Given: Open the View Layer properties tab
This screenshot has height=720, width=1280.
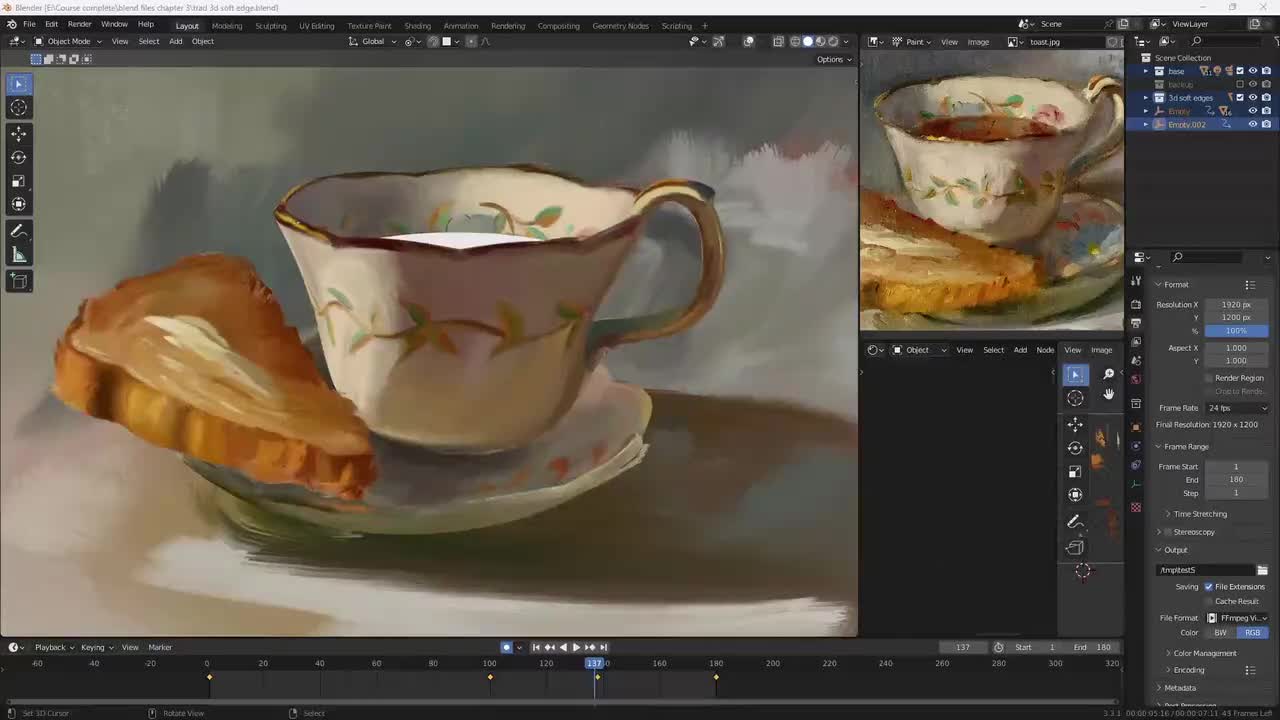Looking at the screenshot, I should pos(1135,342).
